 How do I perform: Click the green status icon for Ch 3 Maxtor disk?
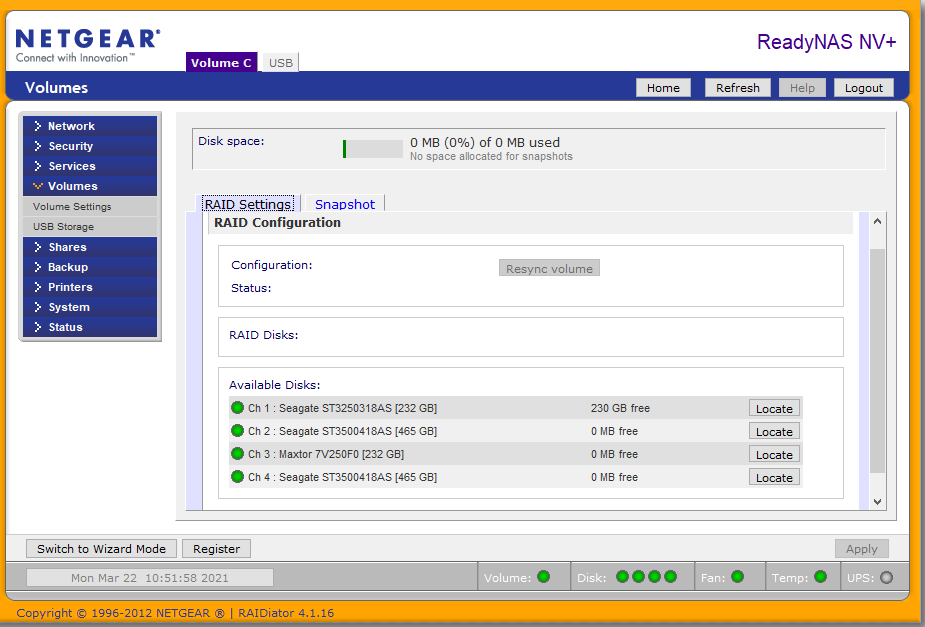[x=238, y=454]
